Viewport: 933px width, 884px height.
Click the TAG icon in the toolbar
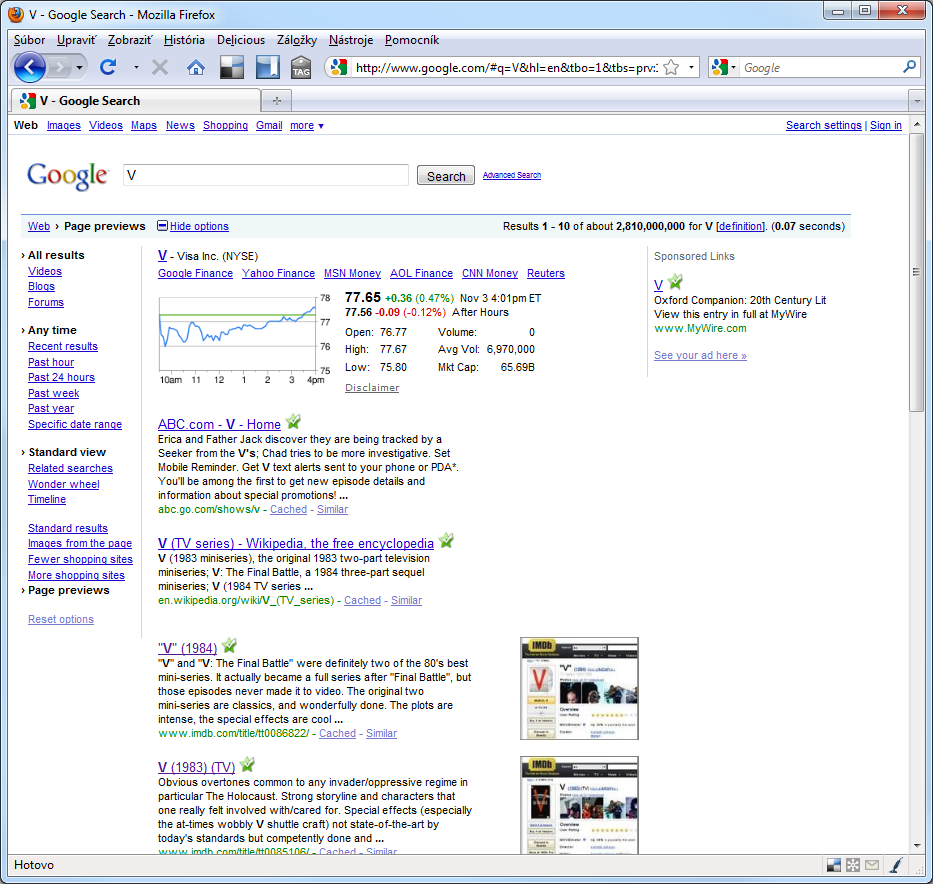click(x=301, y=68)
